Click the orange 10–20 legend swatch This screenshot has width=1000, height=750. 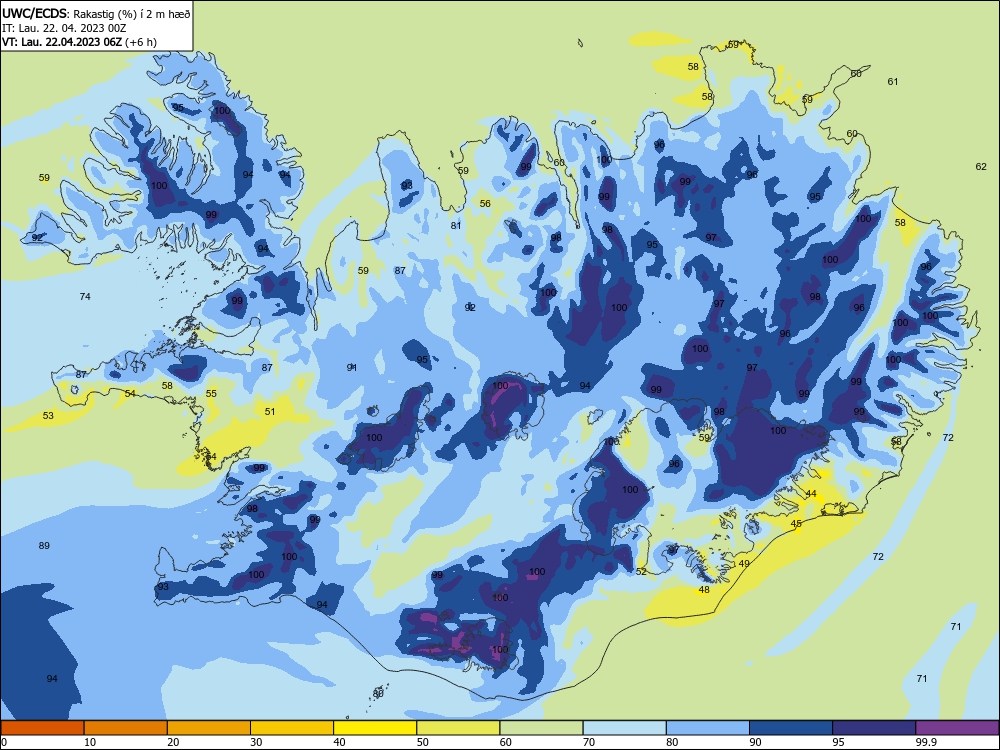pos(126,728)
